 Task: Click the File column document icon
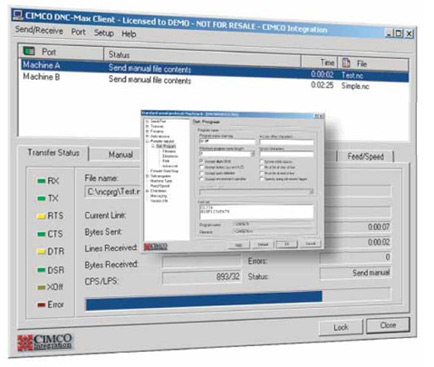click(x=346, y=63)
